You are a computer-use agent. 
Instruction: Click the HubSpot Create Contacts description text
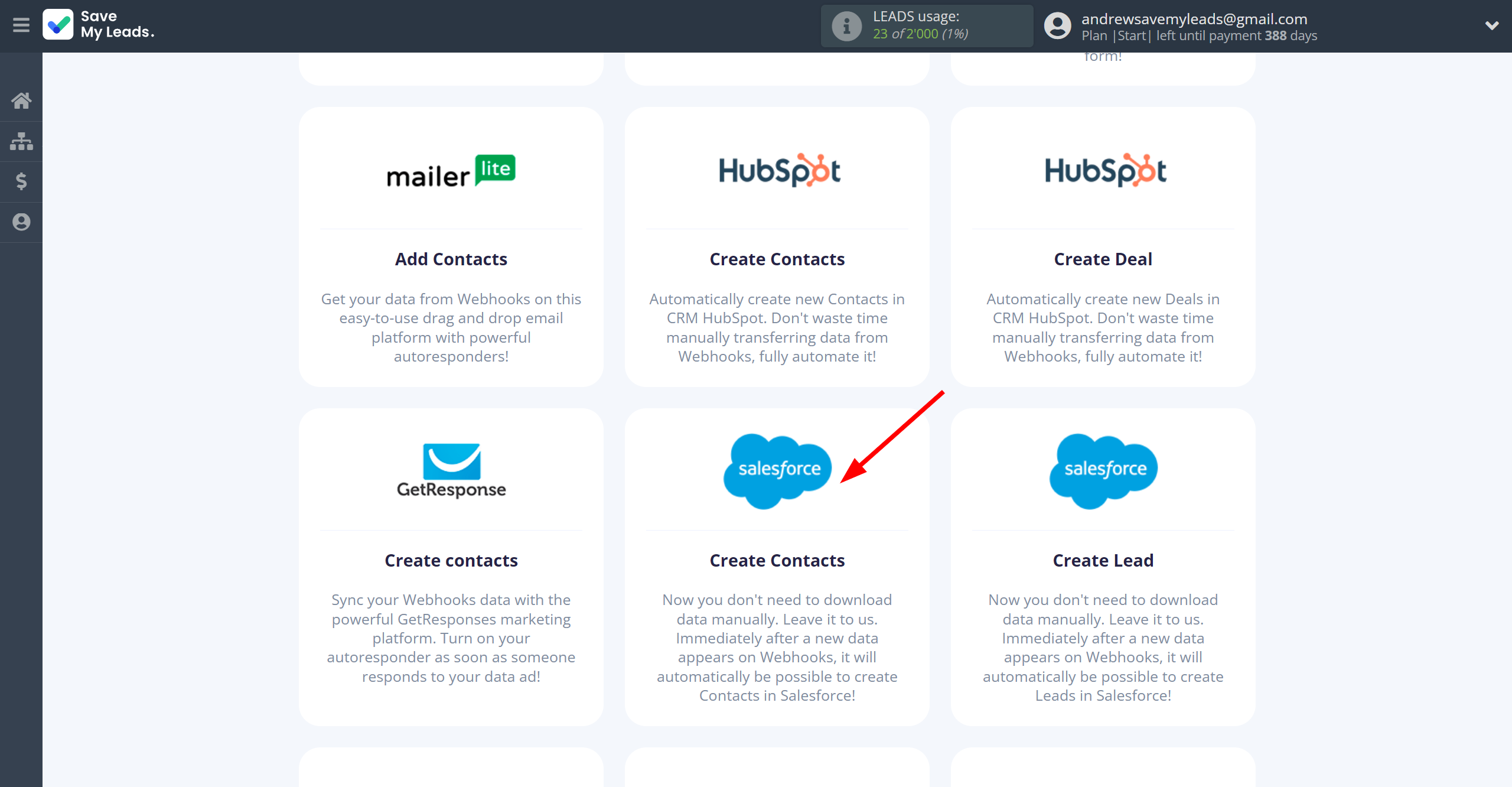coord(777,328)
